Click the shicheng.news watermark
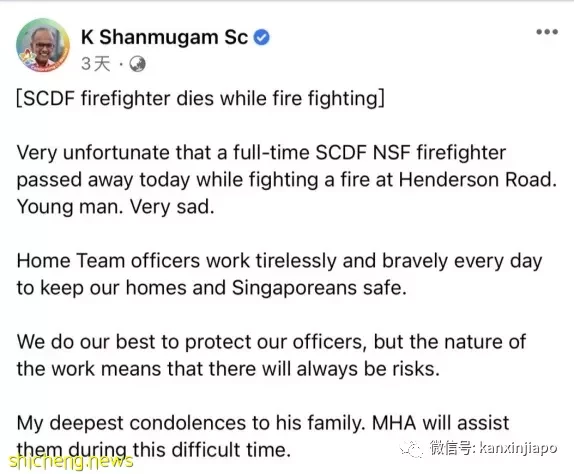 pos(71,462)
